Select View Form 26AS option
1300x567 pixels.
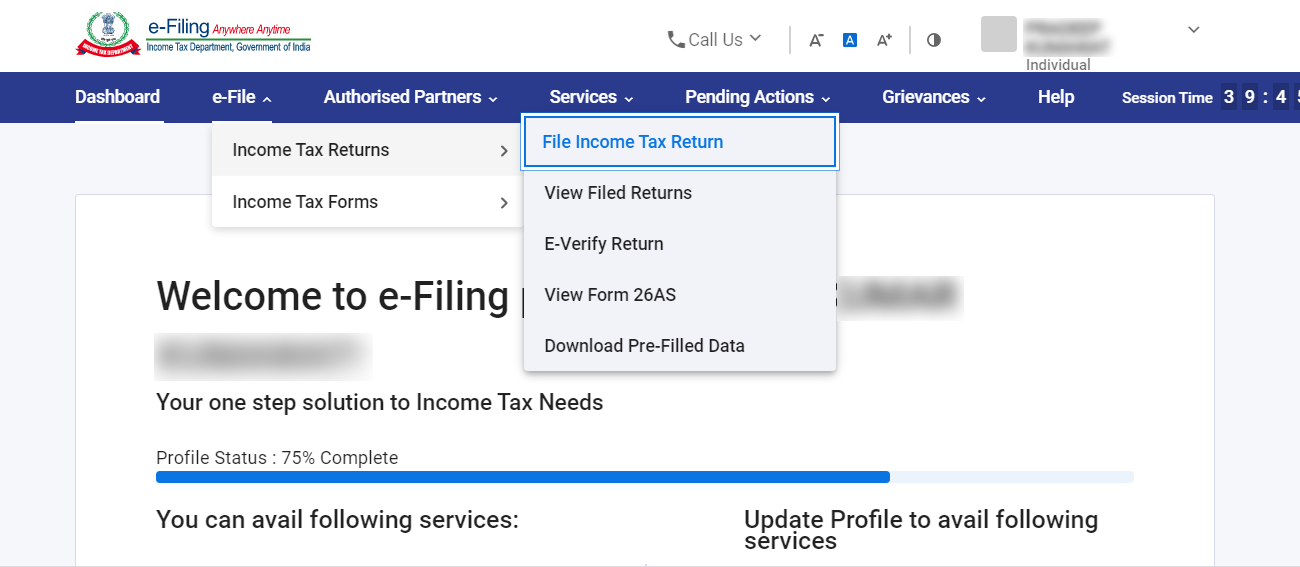click(x=610, y=295)
